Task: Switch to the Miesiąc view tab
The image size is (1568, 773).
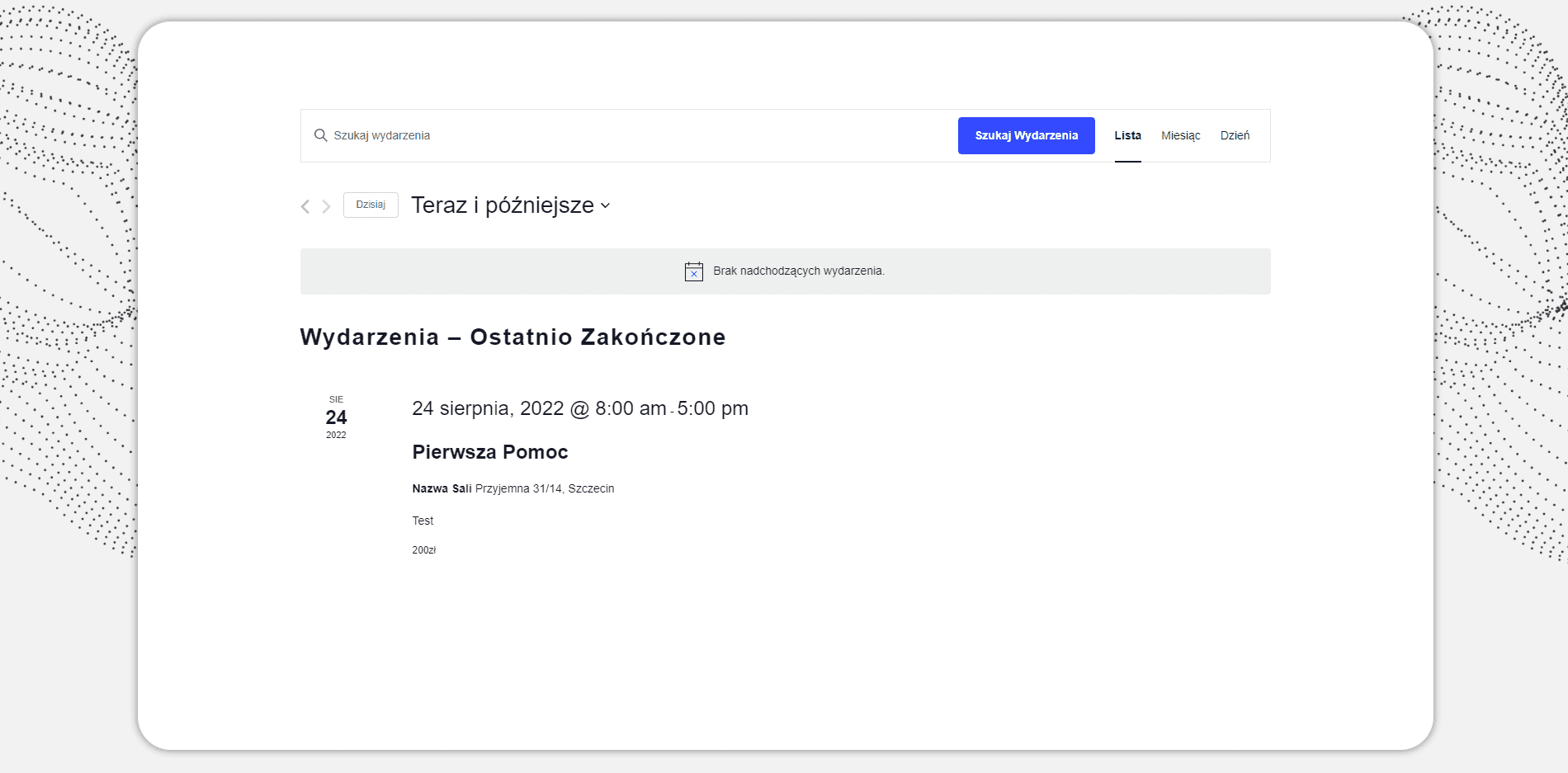Action: pos(1180,135)
